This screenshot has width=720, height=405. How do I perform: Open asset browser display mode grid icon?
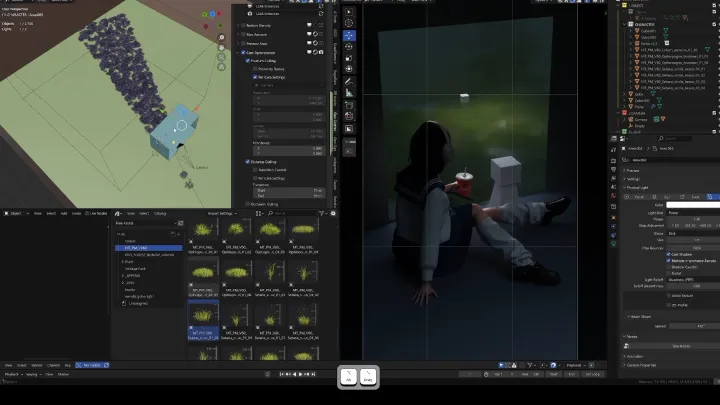(259, 213)
